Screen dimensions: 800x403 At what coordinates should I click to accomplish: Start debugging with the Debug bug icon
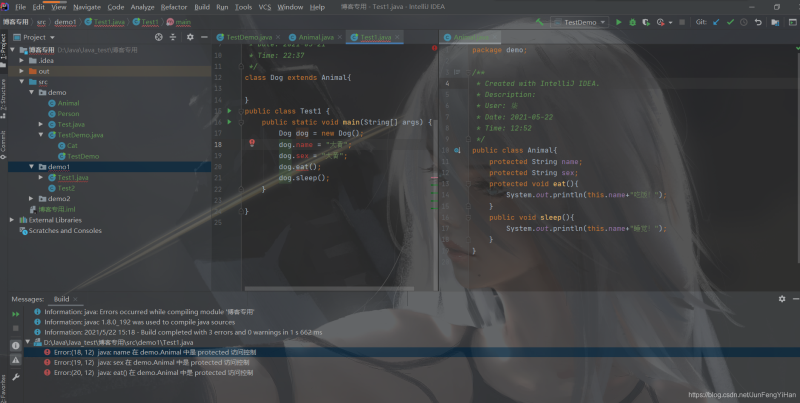pos(632,21)
